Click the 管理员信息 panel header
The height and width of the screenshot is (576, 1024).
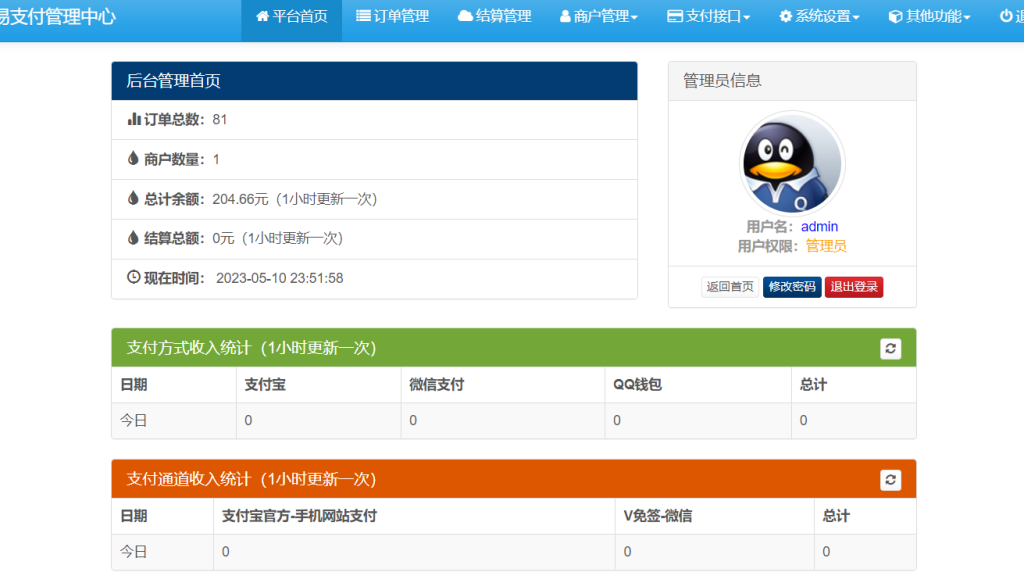[x=792, y=81]
